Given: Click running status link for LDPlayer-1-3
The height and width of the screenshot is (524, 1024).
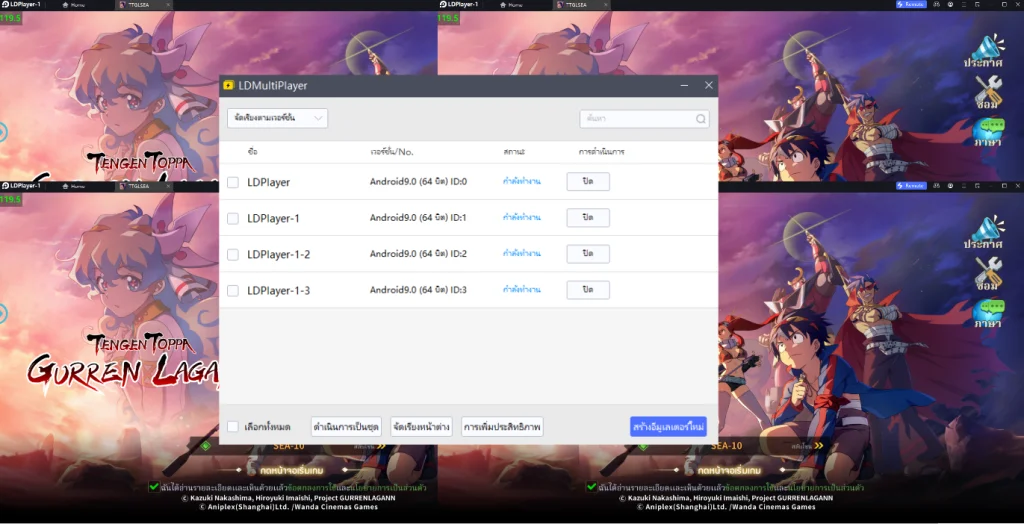Looking at the screenshot, I should pyautogui.click(x=521, y=289).
